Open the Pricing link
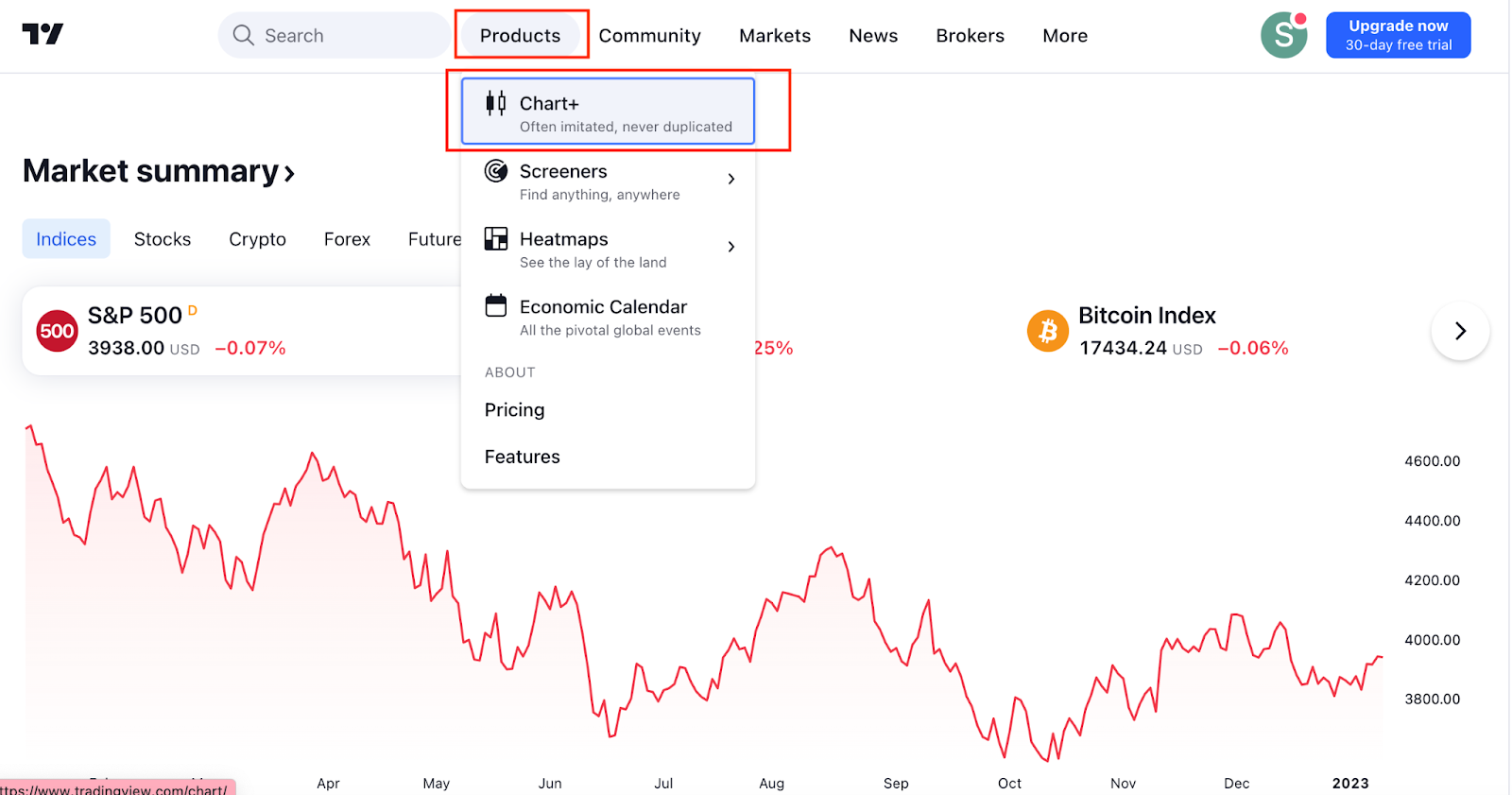 [x=514, y=409]
